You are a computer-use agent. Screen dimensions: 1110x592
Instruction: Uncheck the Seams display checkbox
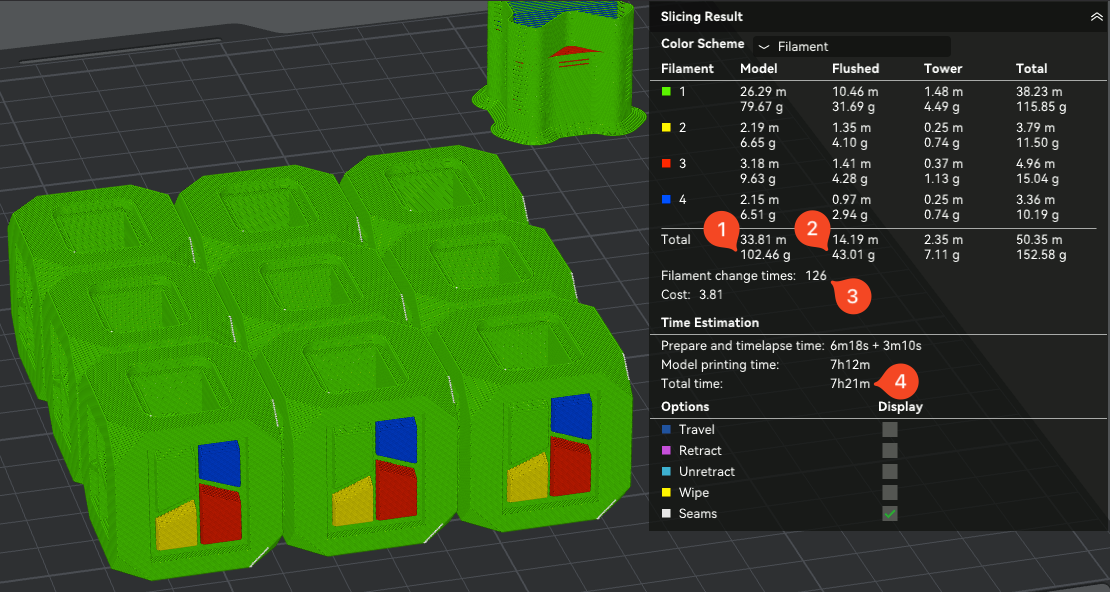(x=890, y=514)
